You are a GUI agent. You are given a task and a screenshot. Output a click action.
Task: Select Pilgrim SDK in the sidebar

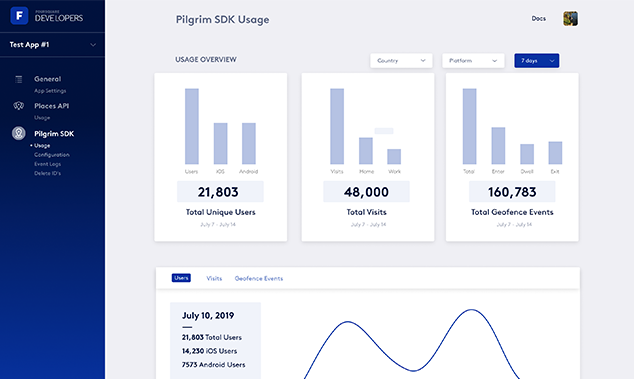[x=54, y=133]
